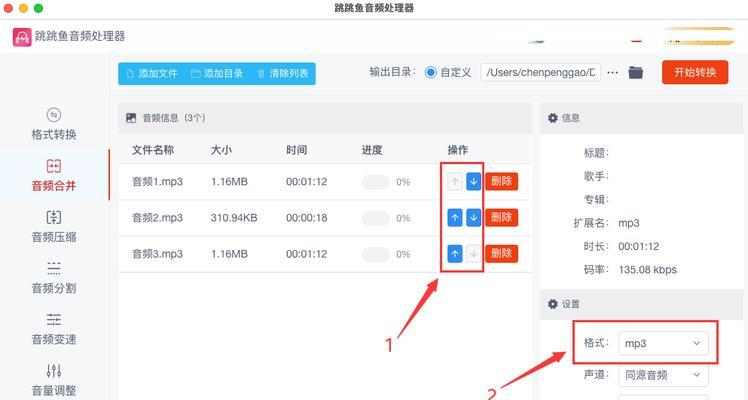Screen dimensions: 748x400
Task: Click the output directory path field
Action: [540, 72]
